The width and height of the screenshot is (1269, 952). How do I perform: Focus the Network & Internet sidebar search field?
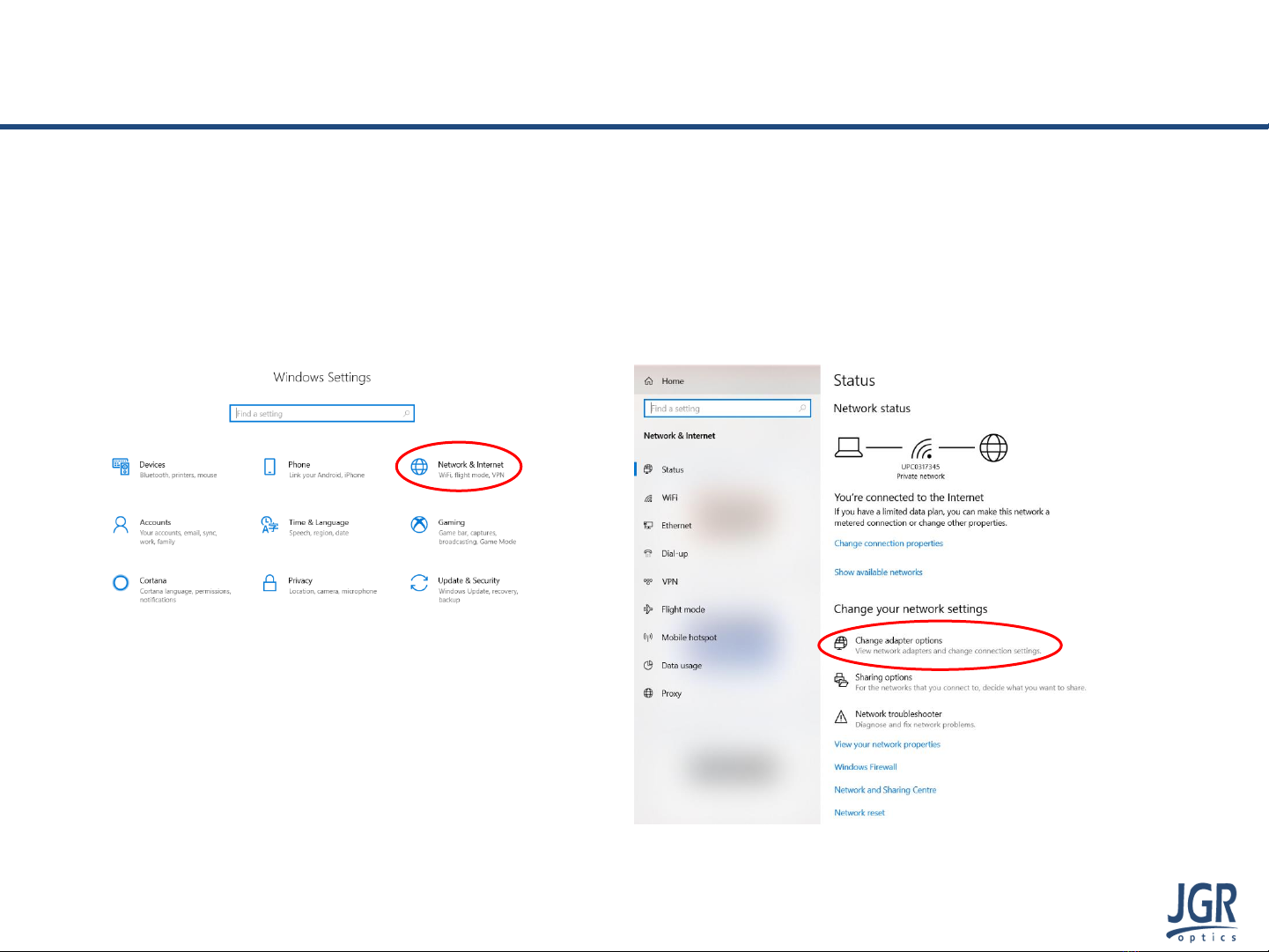pos(727,409)
